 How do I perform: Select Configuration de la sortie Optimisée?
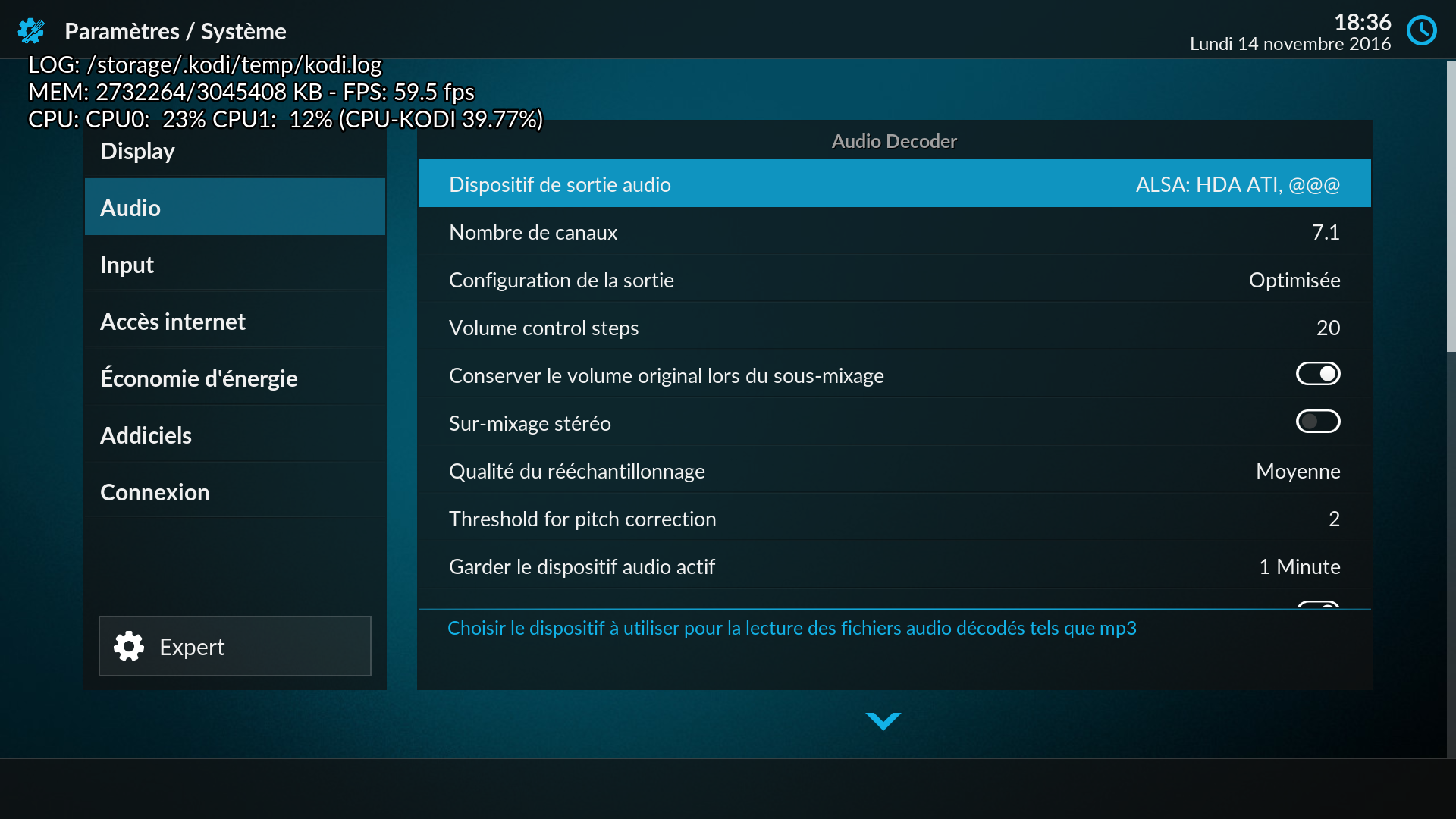click(895, 279)
